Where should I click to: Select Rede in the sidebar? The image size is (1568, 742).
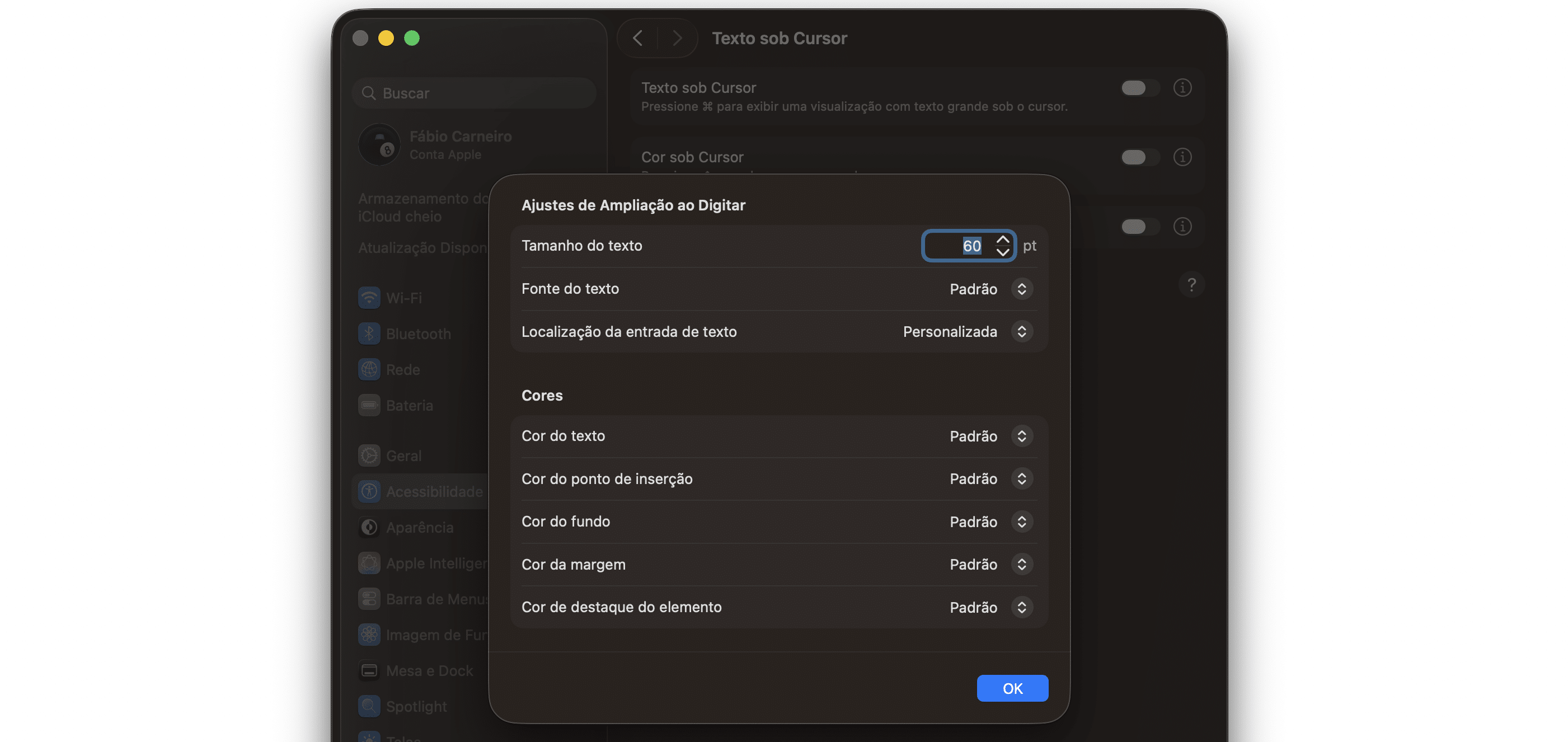pyautogui.click(x=403, y=369)
